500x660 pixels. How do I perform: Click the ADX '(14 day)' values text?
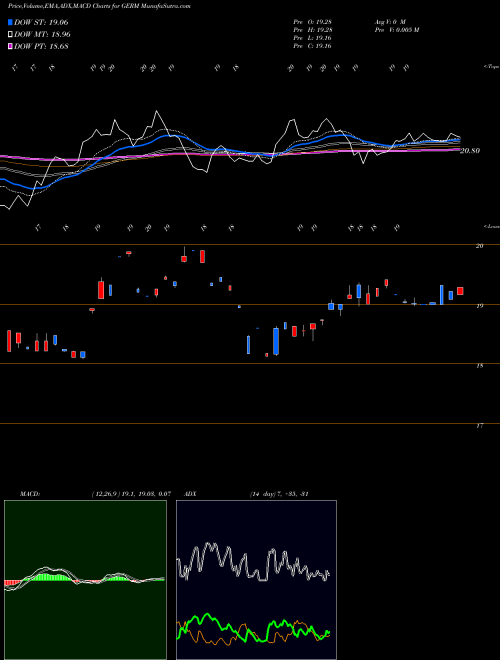point(279,494)
